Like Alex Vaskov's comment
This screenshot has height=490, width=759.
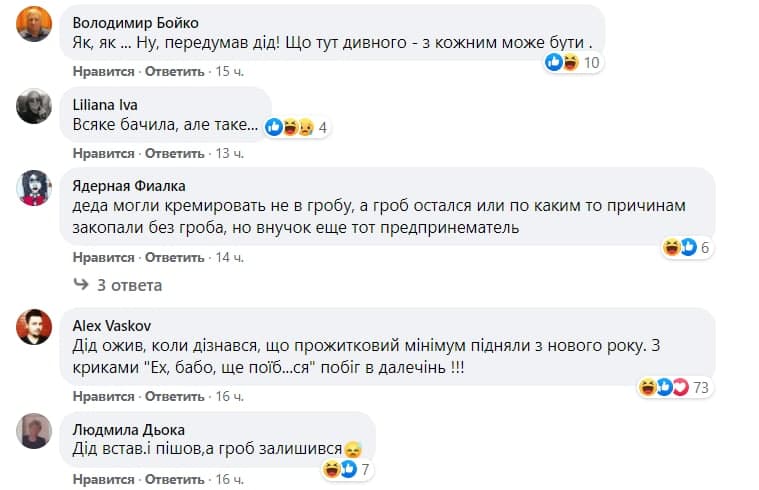click(103, 396)
